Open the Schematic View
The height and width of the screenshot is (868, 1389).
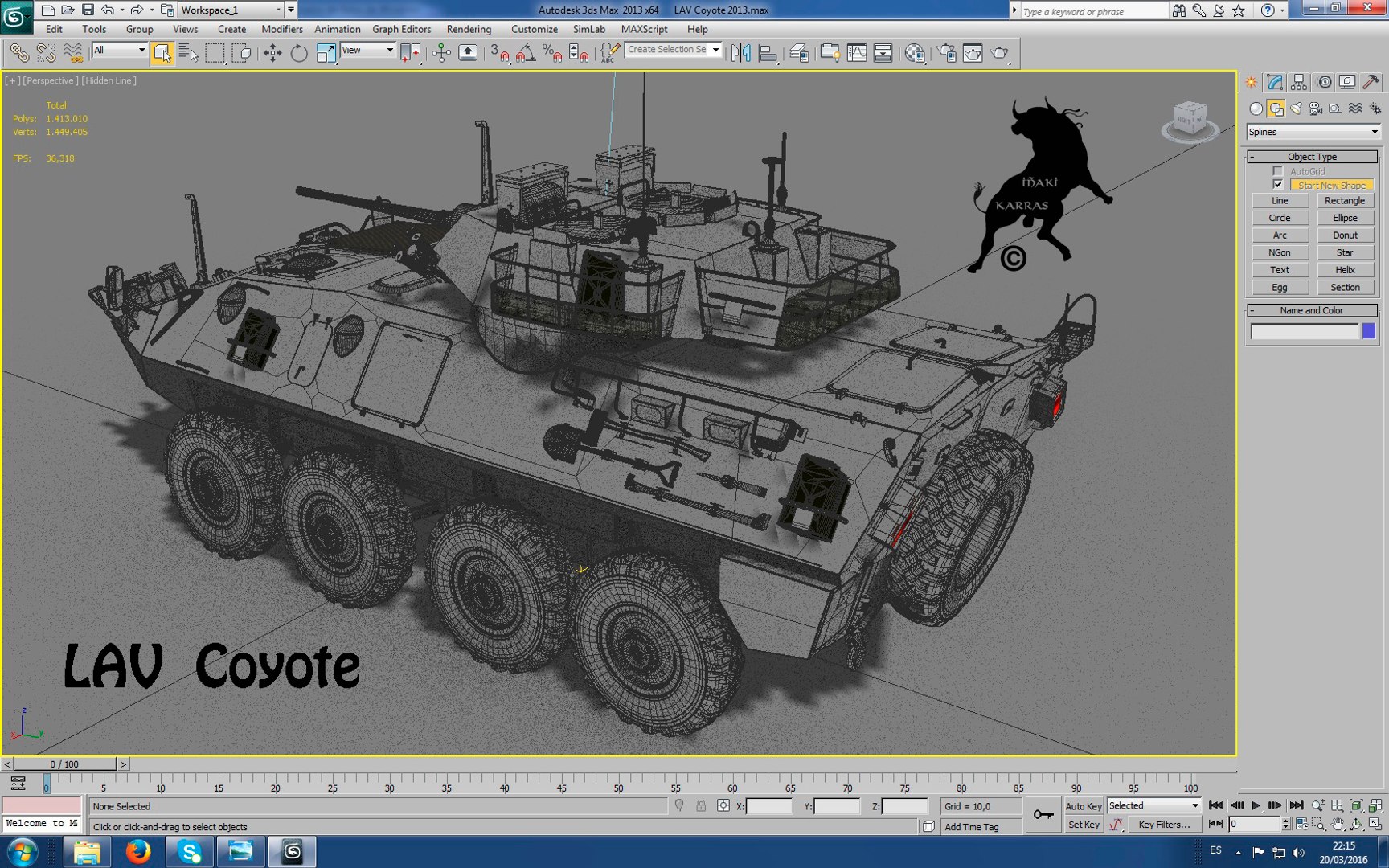click(883, 54)
